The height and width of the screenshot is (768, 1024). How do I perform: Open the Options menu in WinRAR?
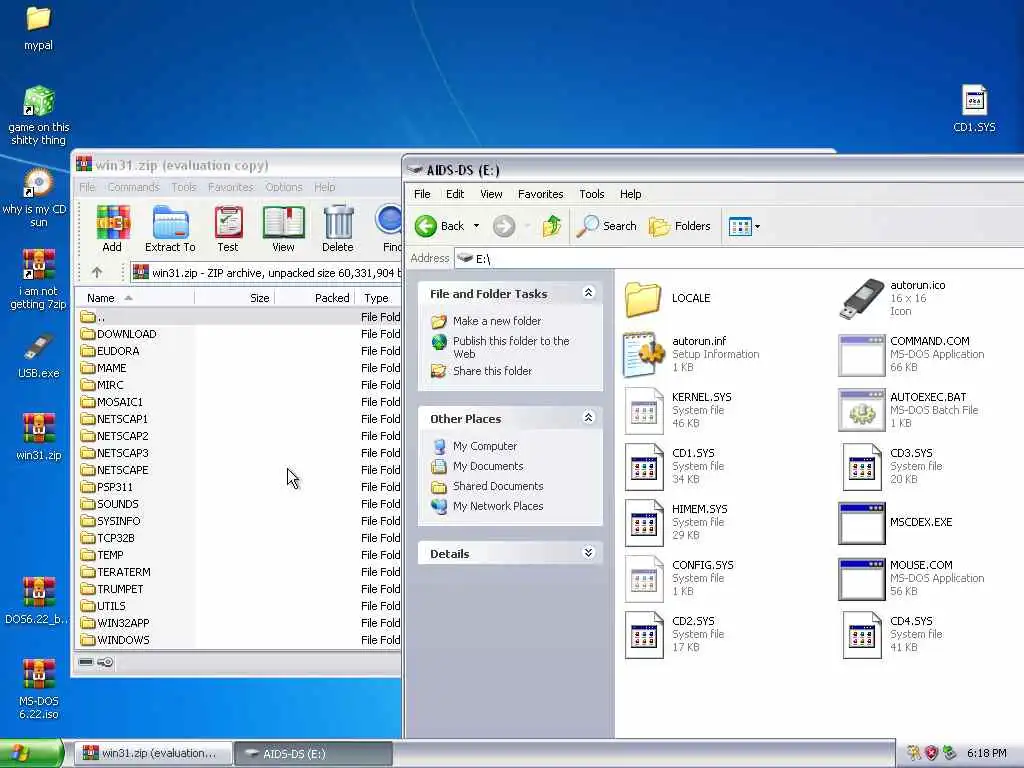pos(283,187)
